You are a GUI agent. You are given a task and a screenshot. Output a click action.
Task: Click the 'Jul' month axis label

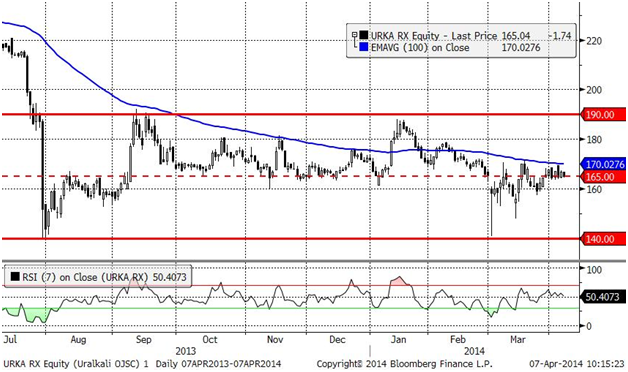(10, 340)
